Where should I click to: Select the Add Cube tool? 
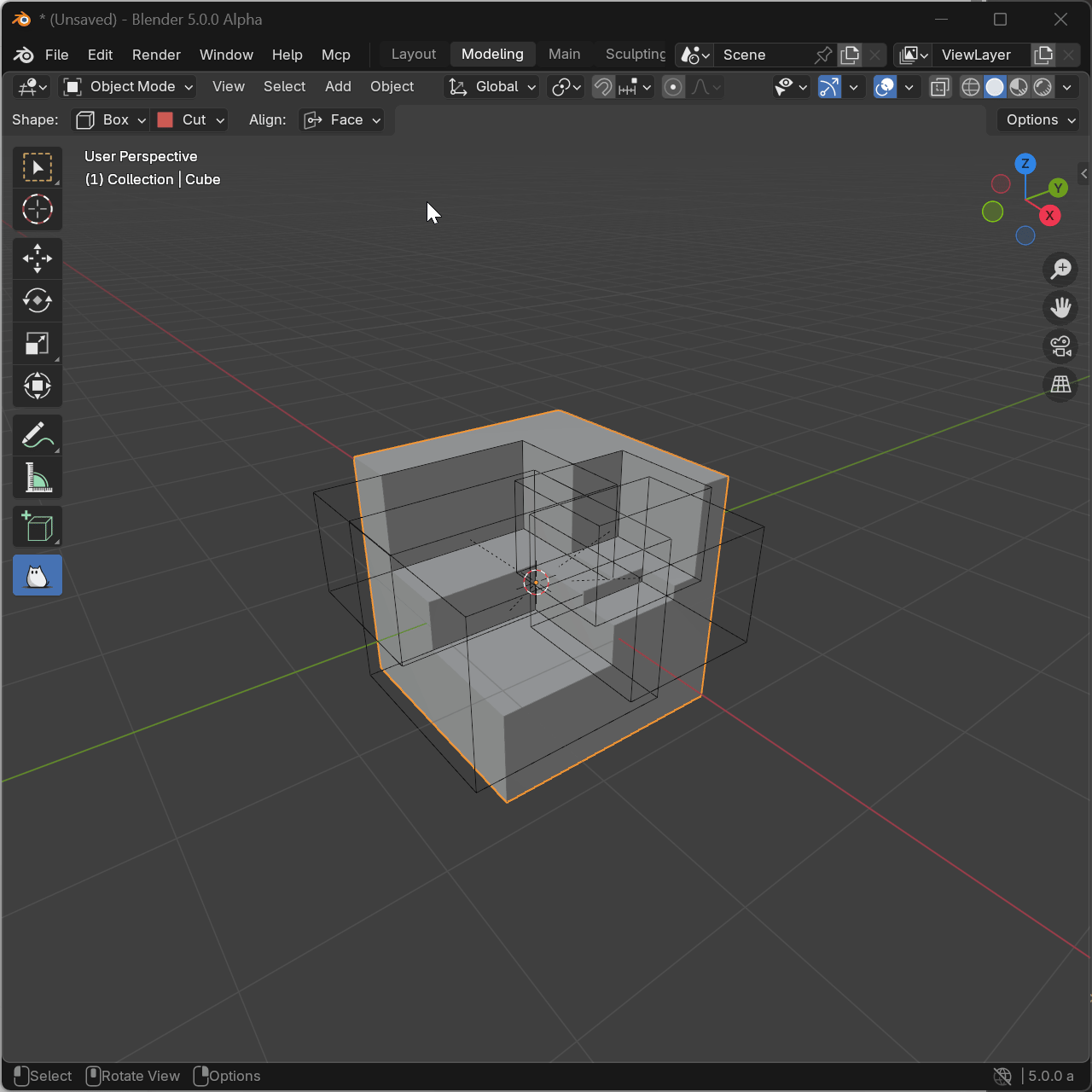point(37,527)
